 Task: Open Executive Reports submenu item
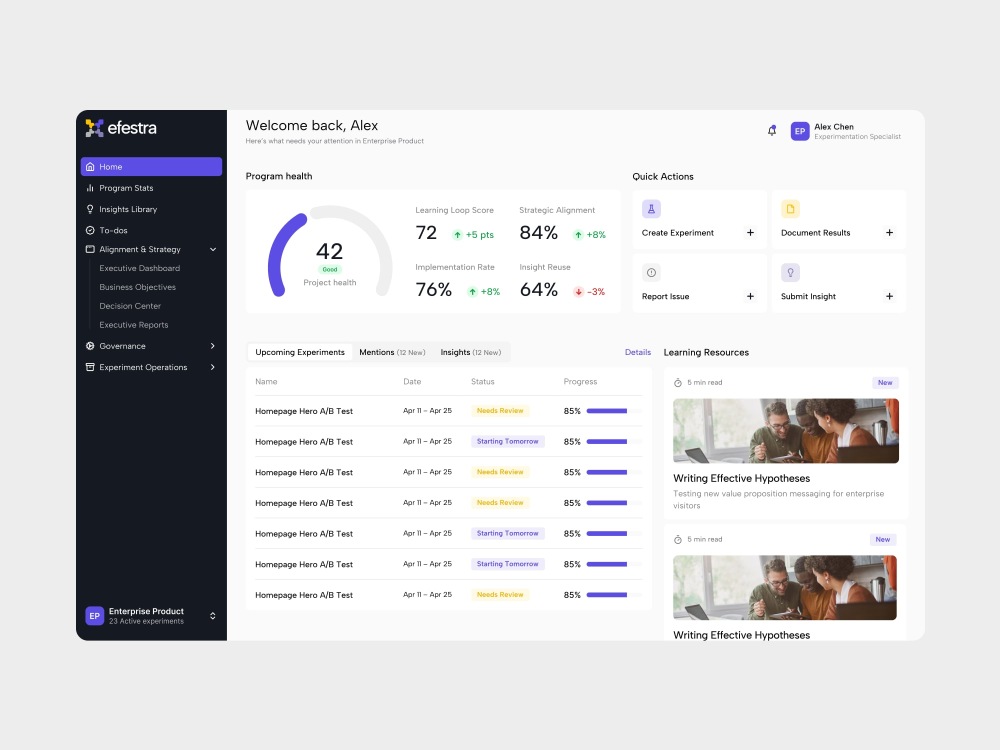134,325
